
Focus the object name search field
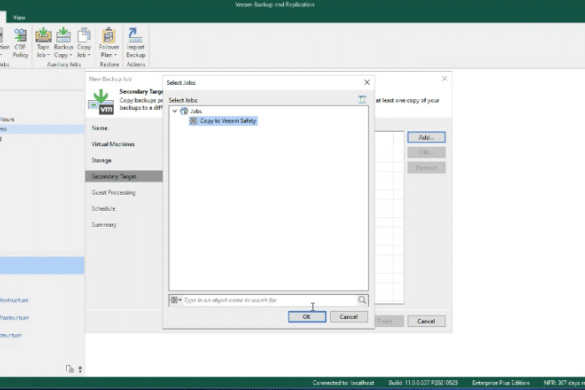[269, 300]
